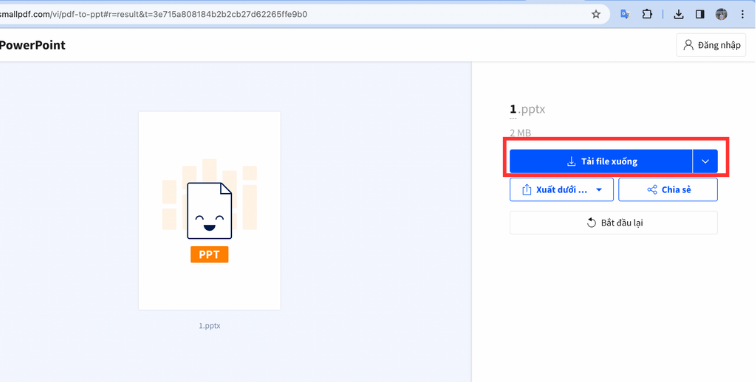
Task: Click Bắt đầu lại to start over
Action: (614, 223)
